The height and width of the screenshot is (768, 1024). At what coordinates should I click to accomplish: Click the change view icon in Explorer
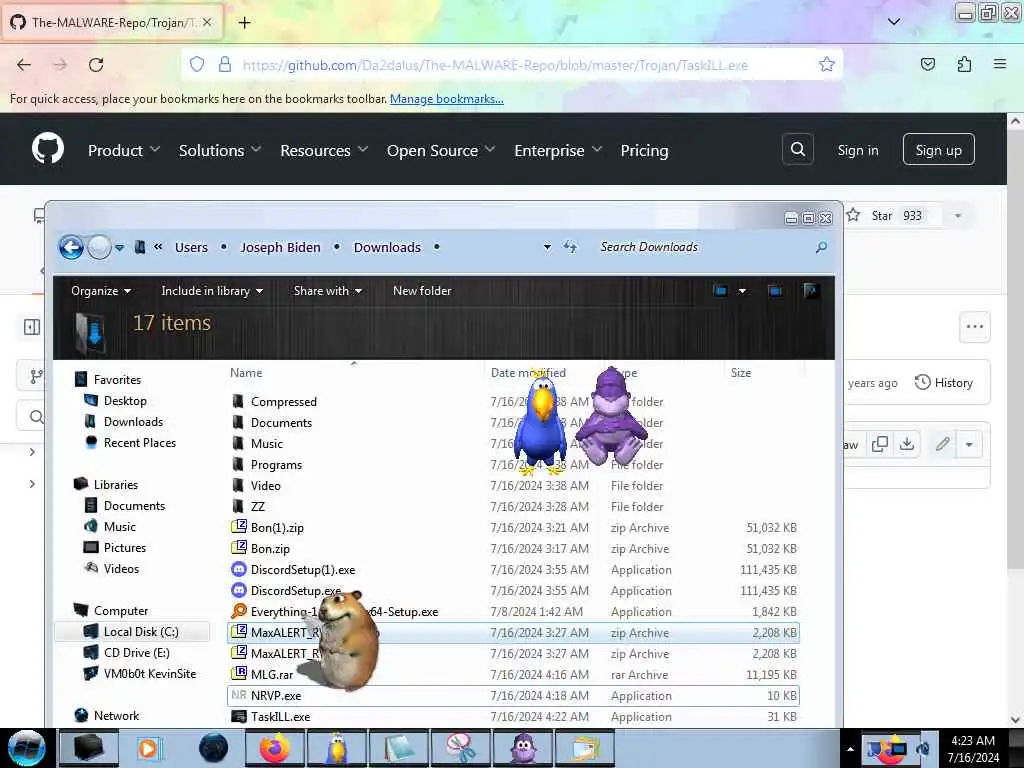click(720, 291)
